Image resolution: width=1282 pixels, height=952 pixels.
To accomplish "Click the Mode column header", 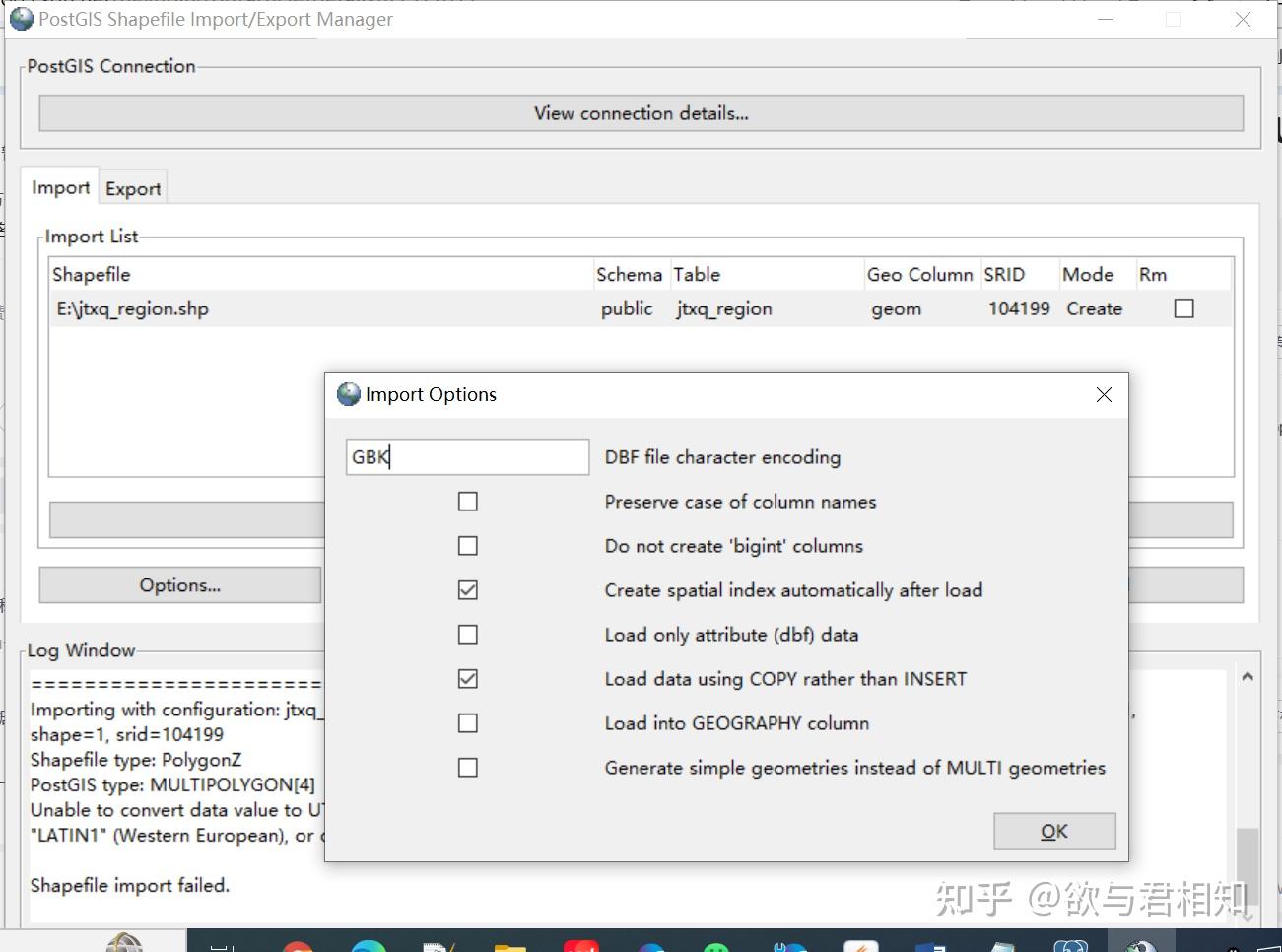I will (1097, 274).
